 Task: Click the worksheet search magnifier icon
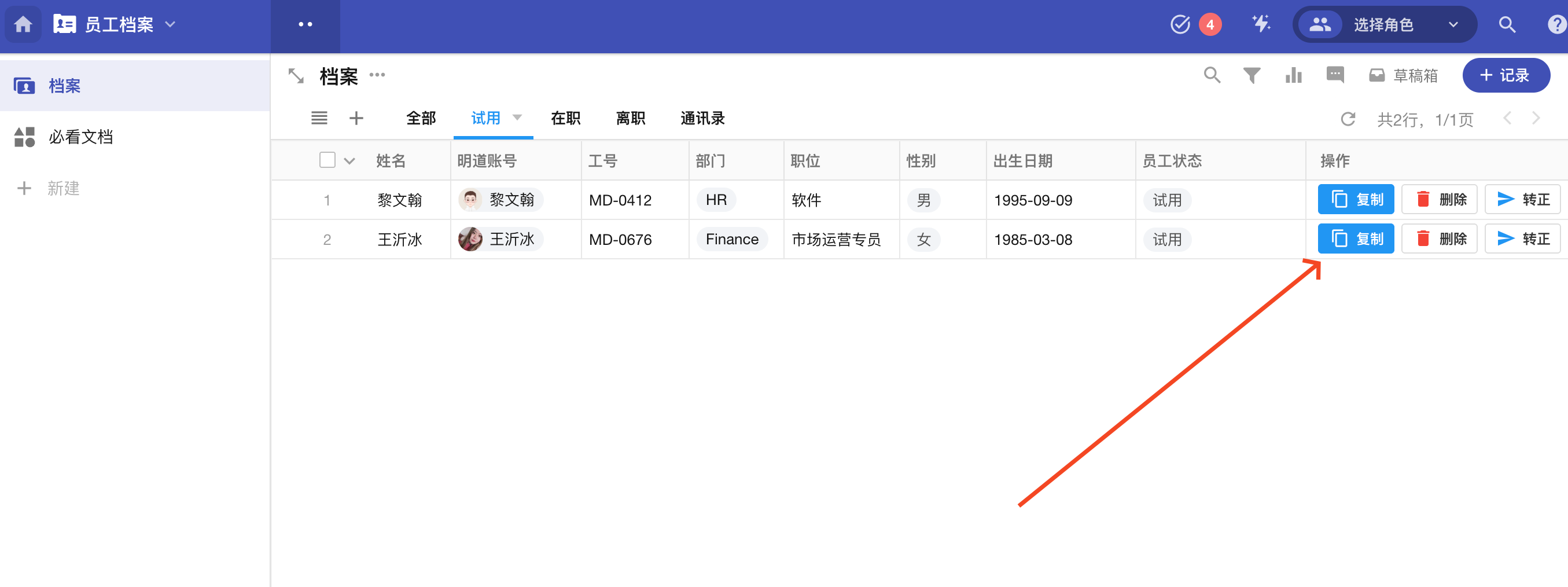(1212, 75)
